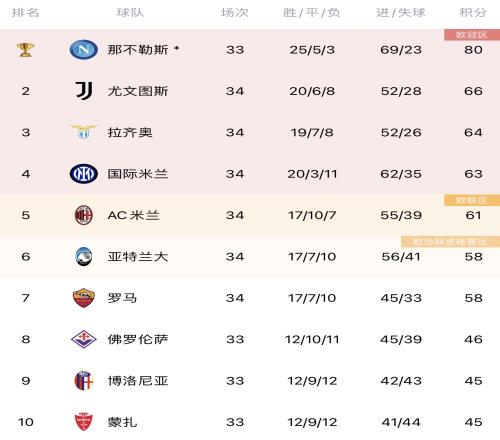Open team name 尤文图斯
The height and width of the screenshot is (440, 500).
pos(138,91)
